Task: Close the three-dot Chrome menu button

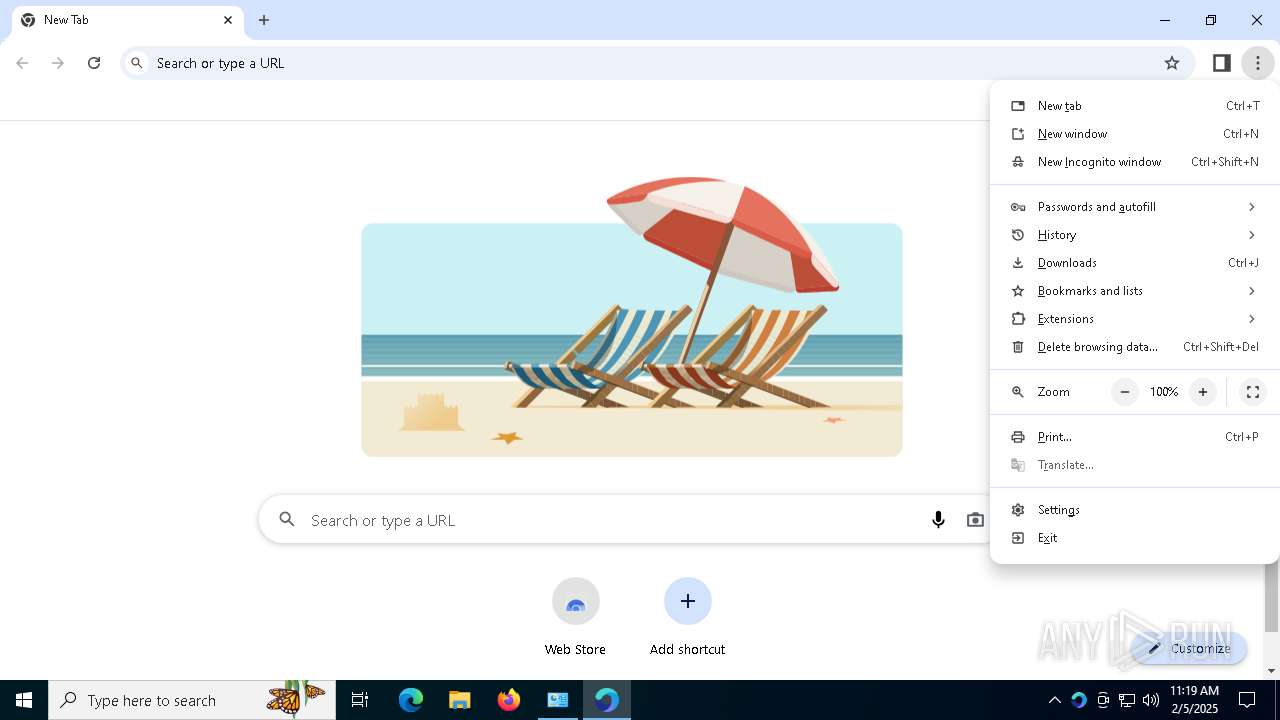Action: tap(1257, 63)
